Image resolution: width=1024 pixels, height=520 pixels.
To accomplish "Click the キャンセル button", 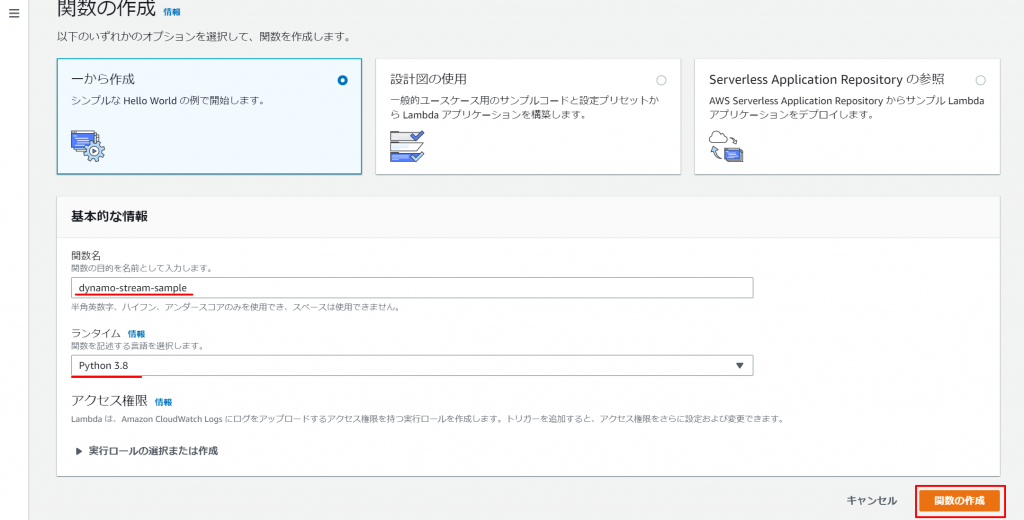I will (x=871, y=501).
